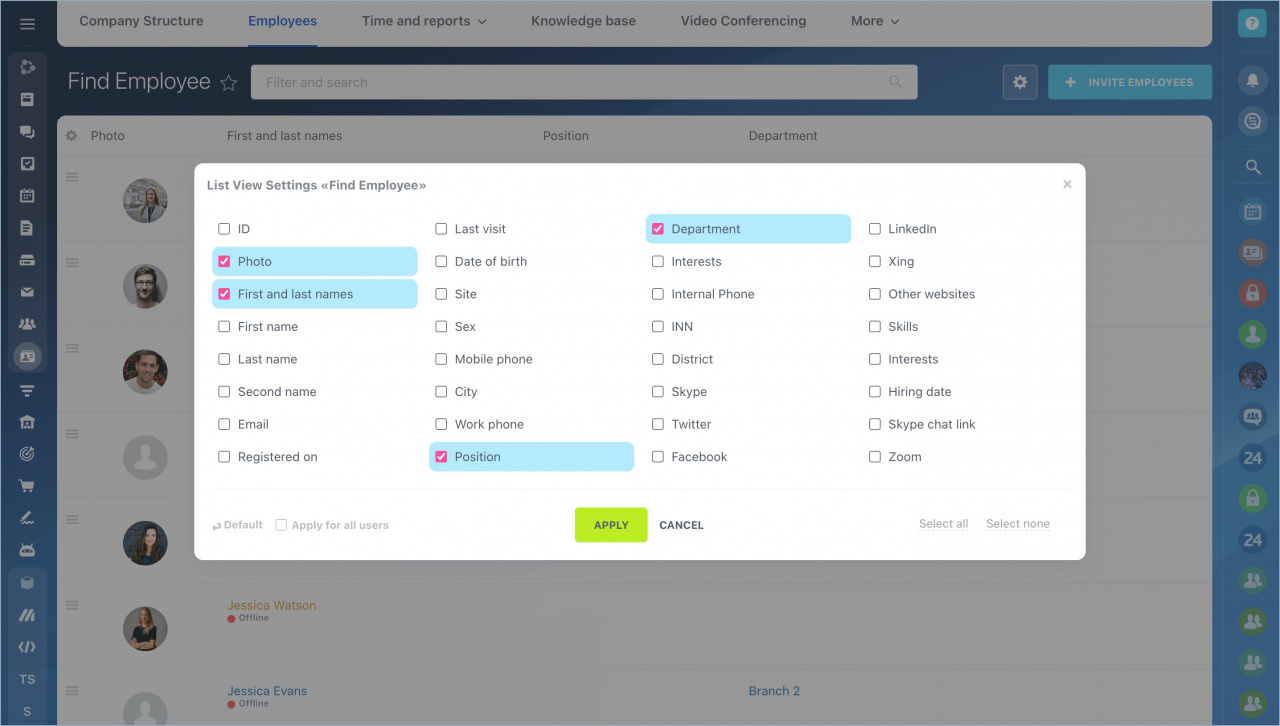Reset list view settings to Default

click(x=237, y=525)
